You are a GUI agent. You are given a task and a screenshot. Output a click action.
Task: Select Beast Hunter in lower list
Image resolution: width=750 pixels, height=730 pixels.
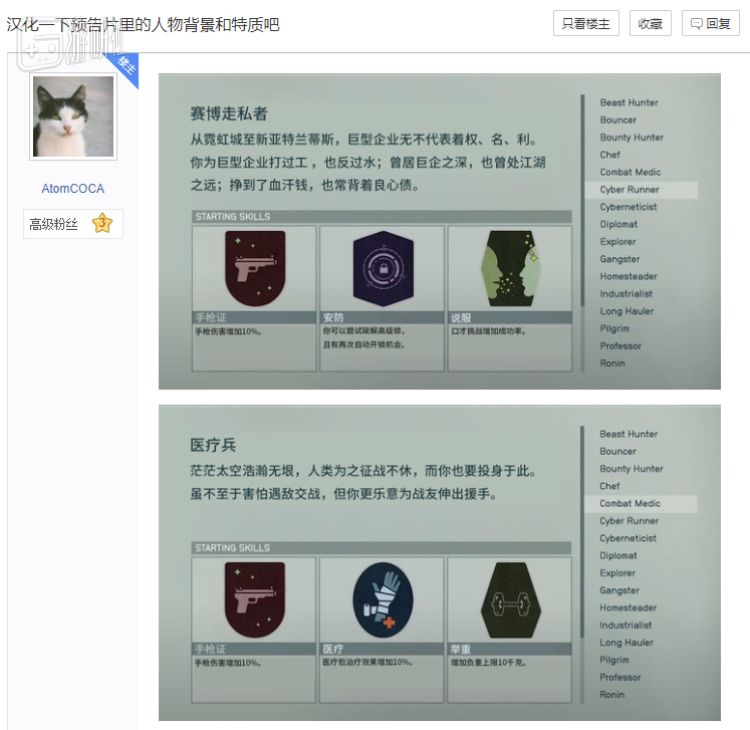click(x=629, y=434)
